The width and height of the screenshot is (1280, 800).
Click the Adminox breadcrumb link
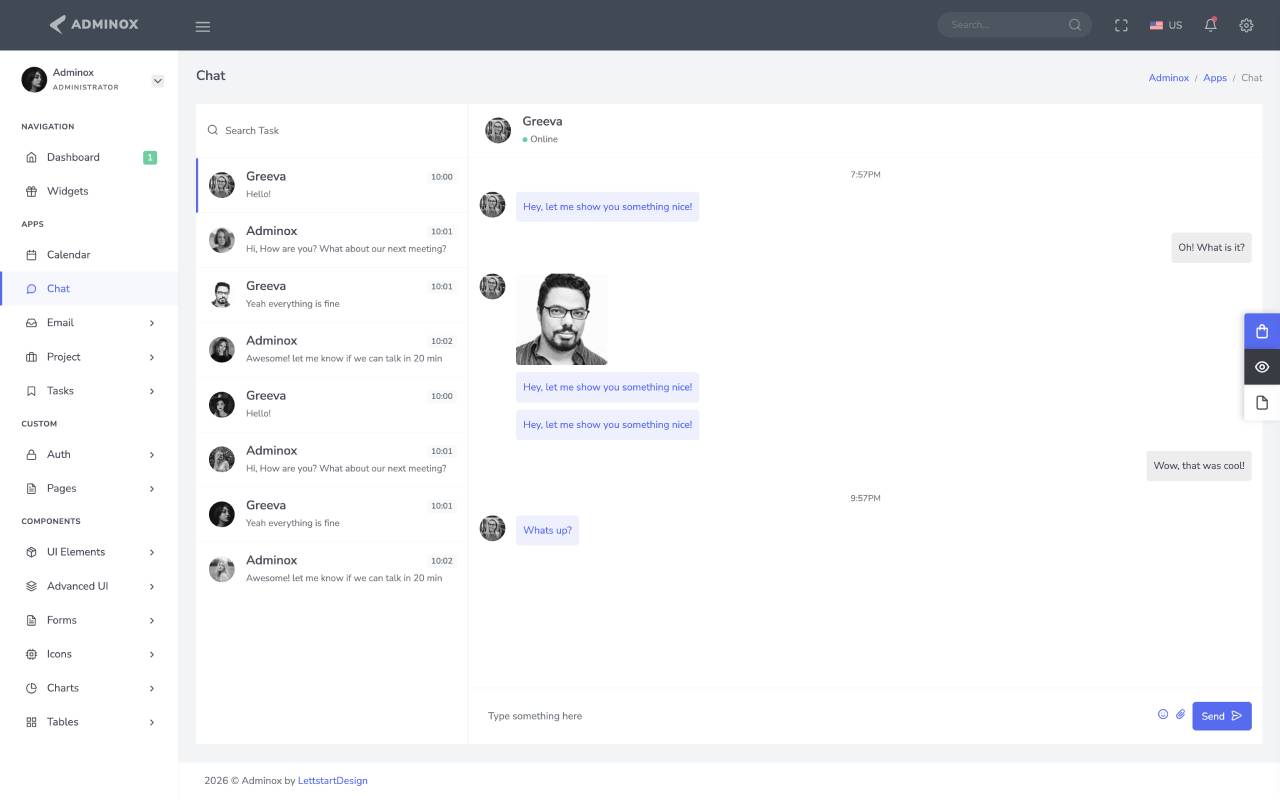point(1168,78)
